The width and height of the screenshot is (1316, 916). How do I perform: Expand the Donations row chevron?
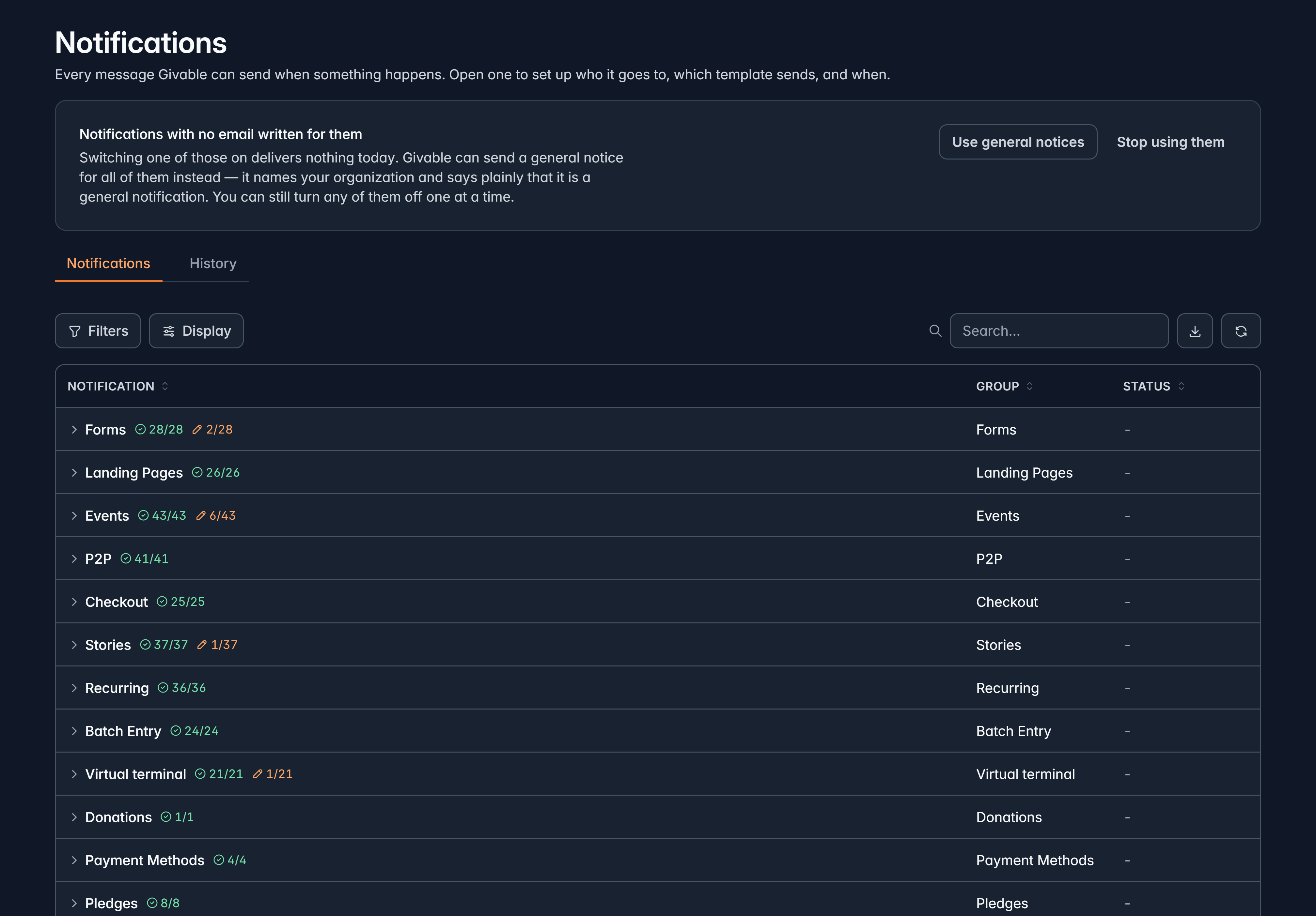(74, 817)
